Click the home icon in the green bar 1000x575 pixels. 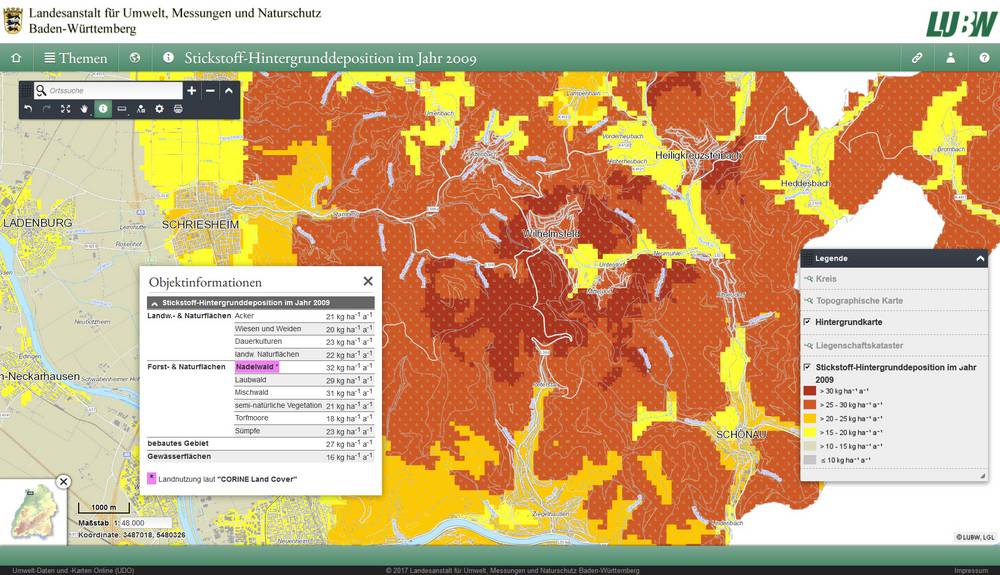[x=15, y=58]
